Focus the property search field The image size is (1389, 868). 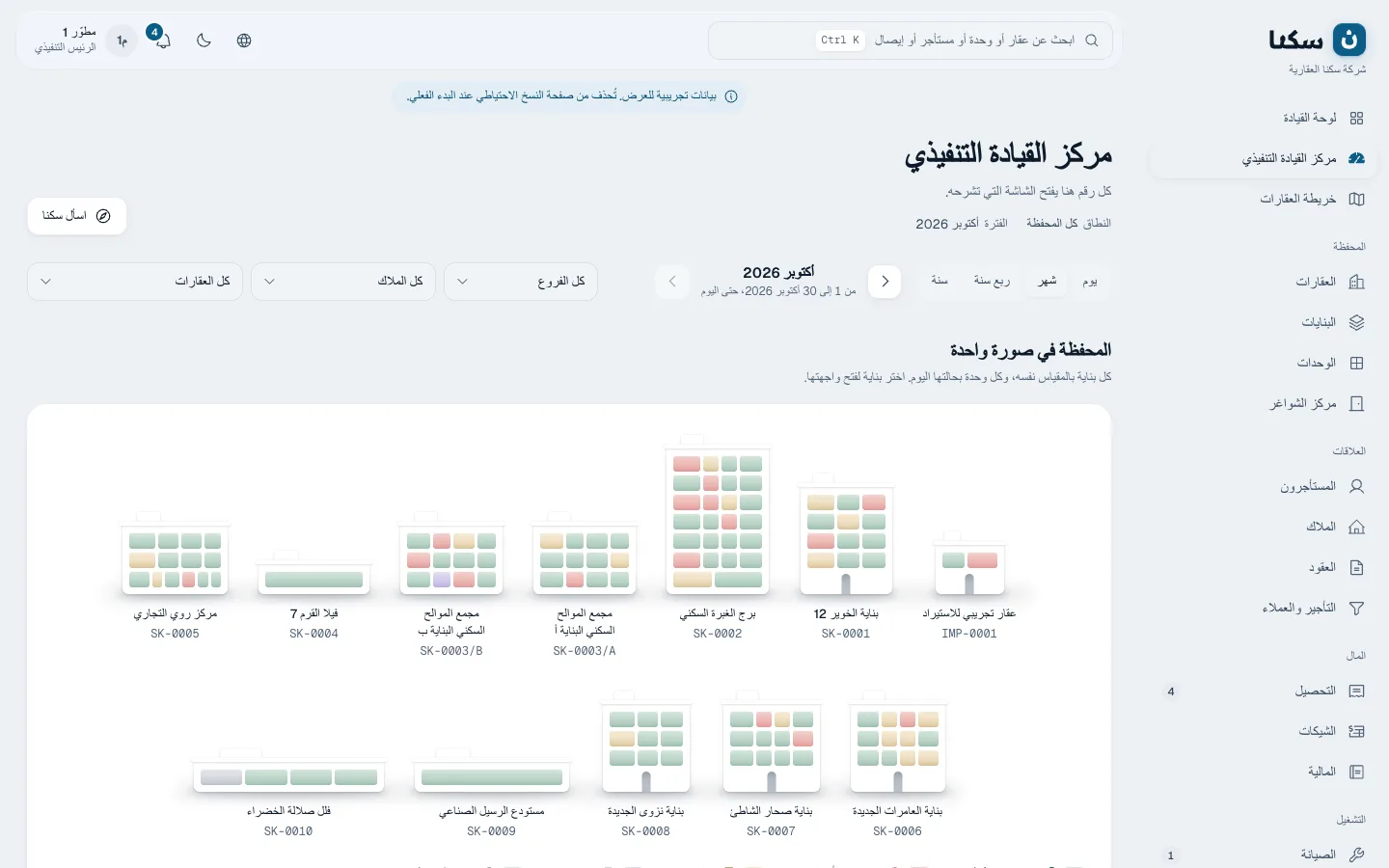911,41
